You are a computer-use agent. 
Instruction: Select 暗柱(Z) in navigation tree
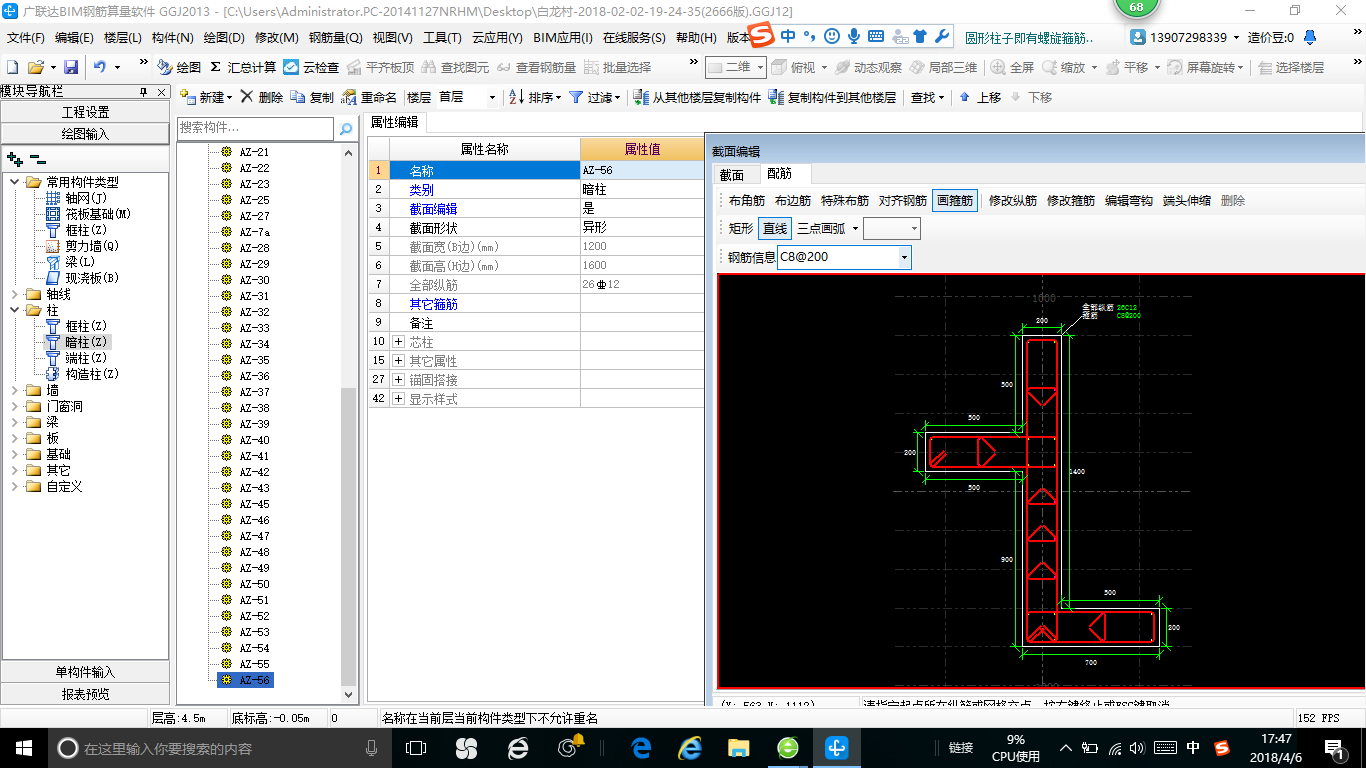[85, 342]
